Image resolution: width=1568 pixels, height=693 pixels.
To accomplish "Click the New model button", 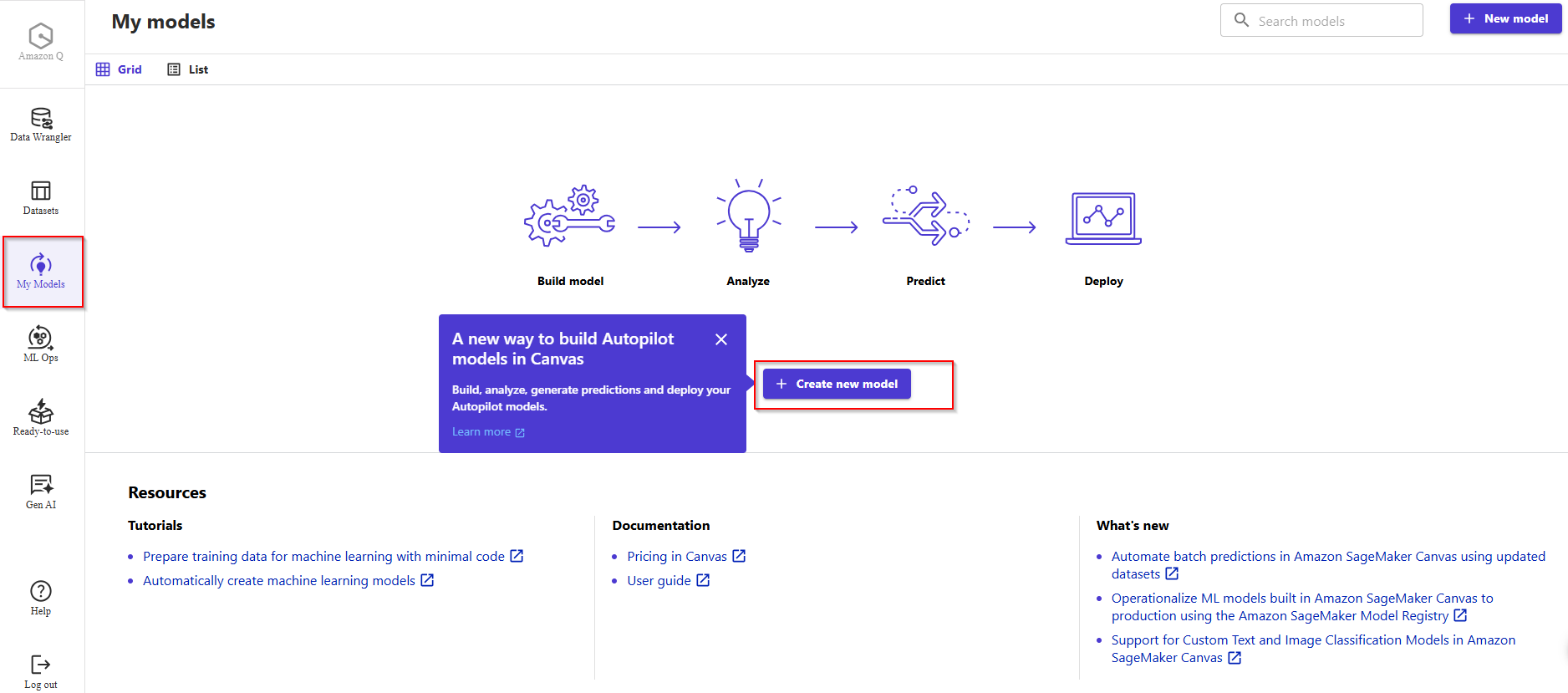I will pyautogui.click(x=1505, y=18).
